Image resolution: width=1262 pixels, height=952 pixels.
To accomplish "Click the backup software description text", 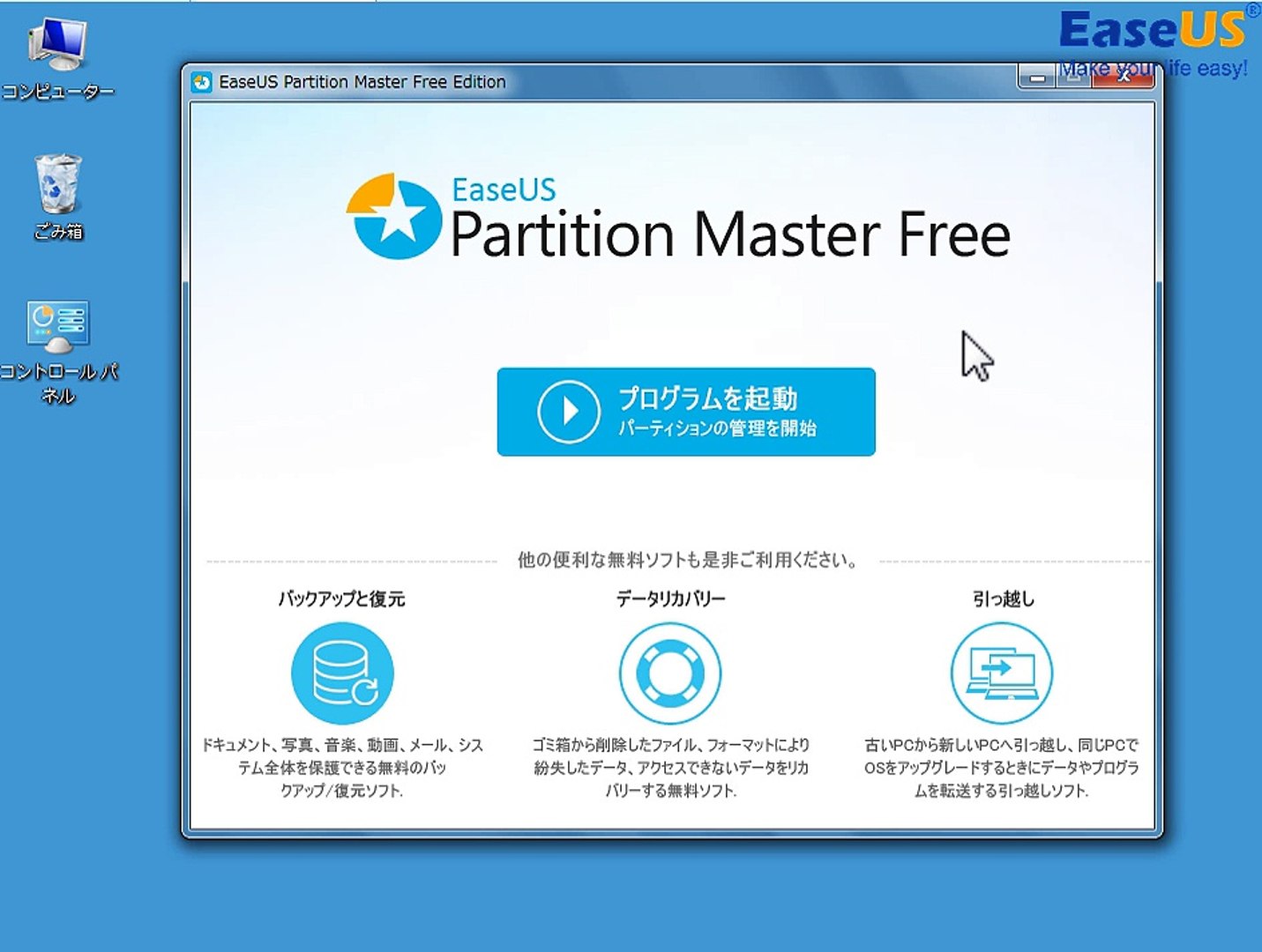I will pos(342,768).
